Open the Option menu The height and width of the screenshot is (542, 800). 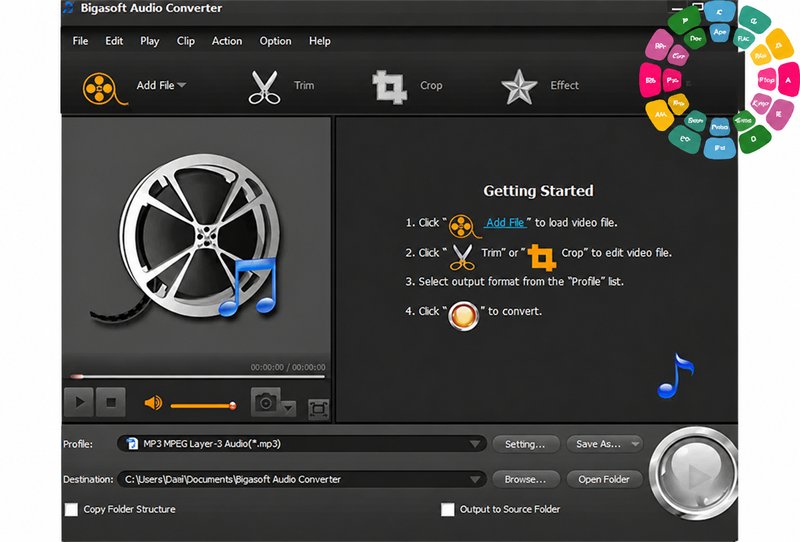tap(276, 41)
